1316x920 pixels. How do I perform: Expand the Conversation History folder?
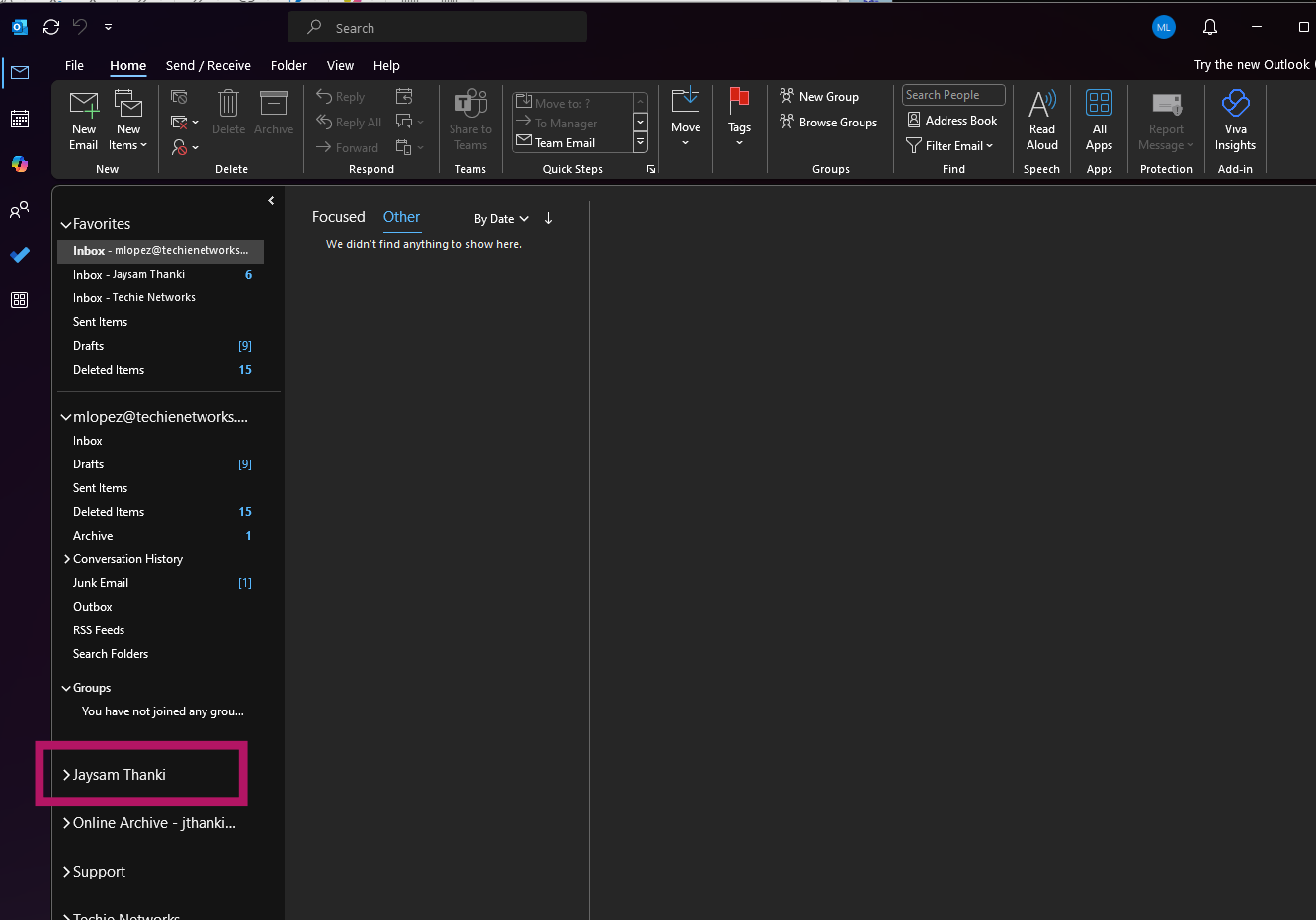[x=67, y=559]
